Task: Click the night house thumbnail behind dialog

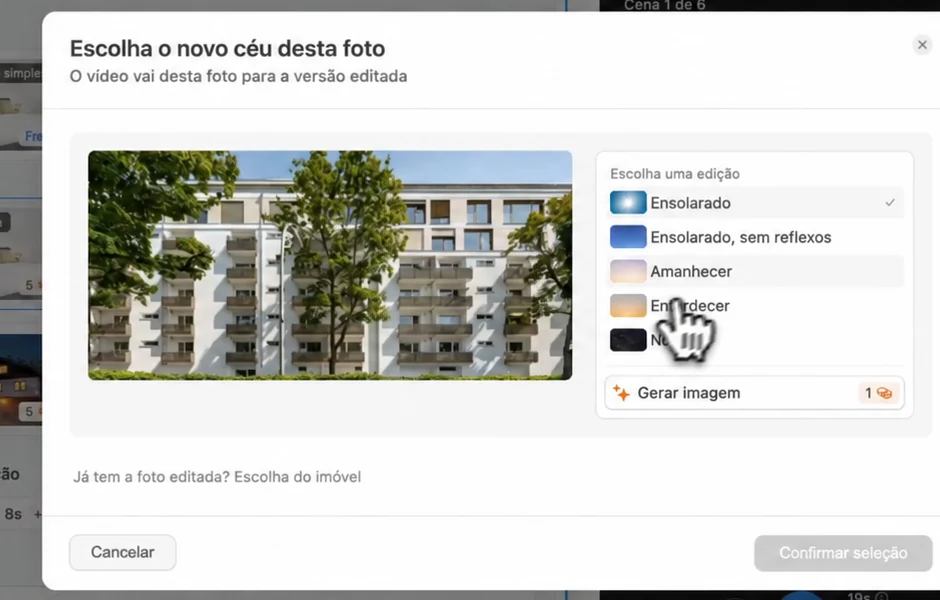Action: pyautogui.click(x=21, y=379)
